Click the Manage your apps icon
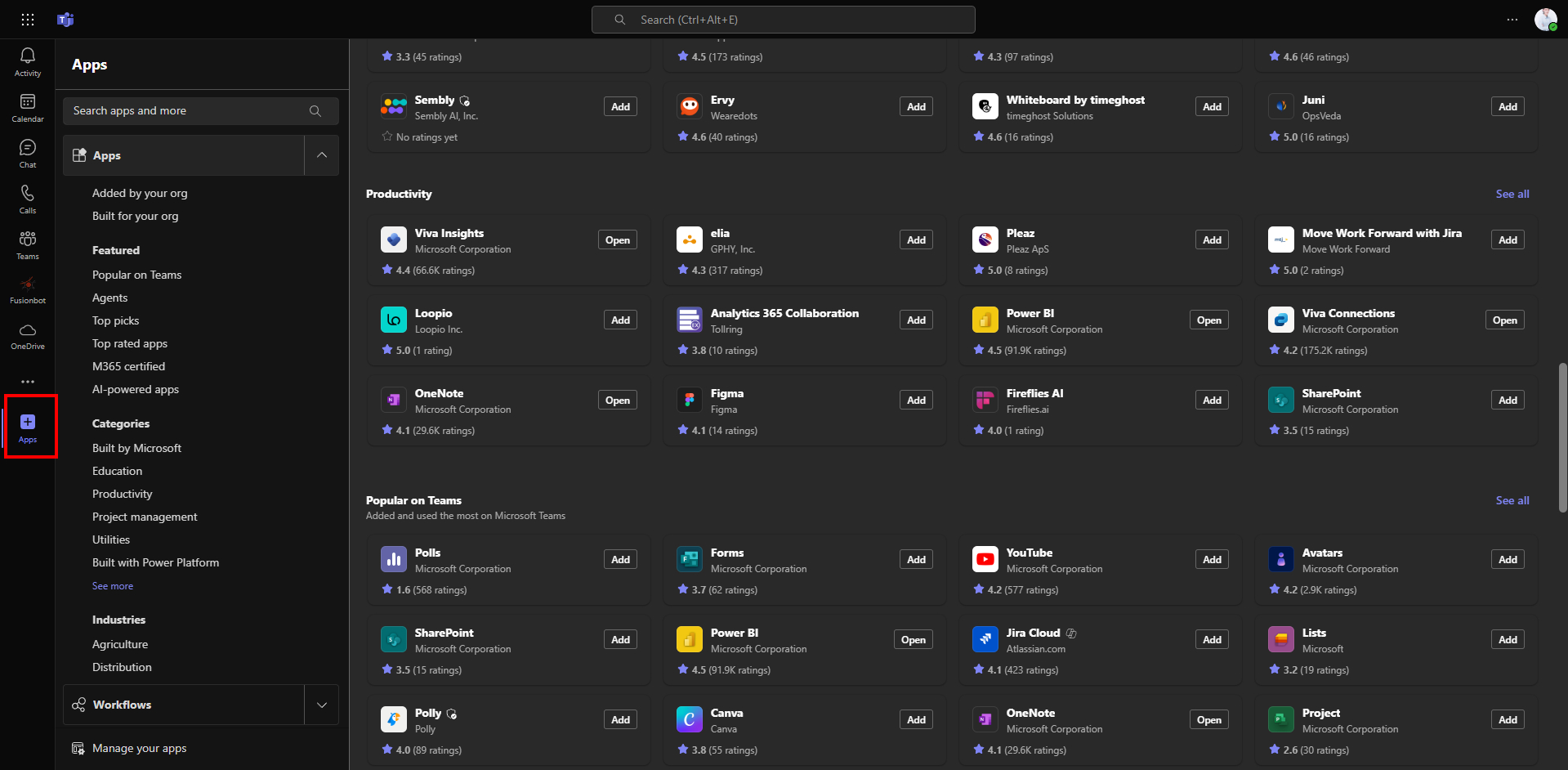 [x=78, y=749]
